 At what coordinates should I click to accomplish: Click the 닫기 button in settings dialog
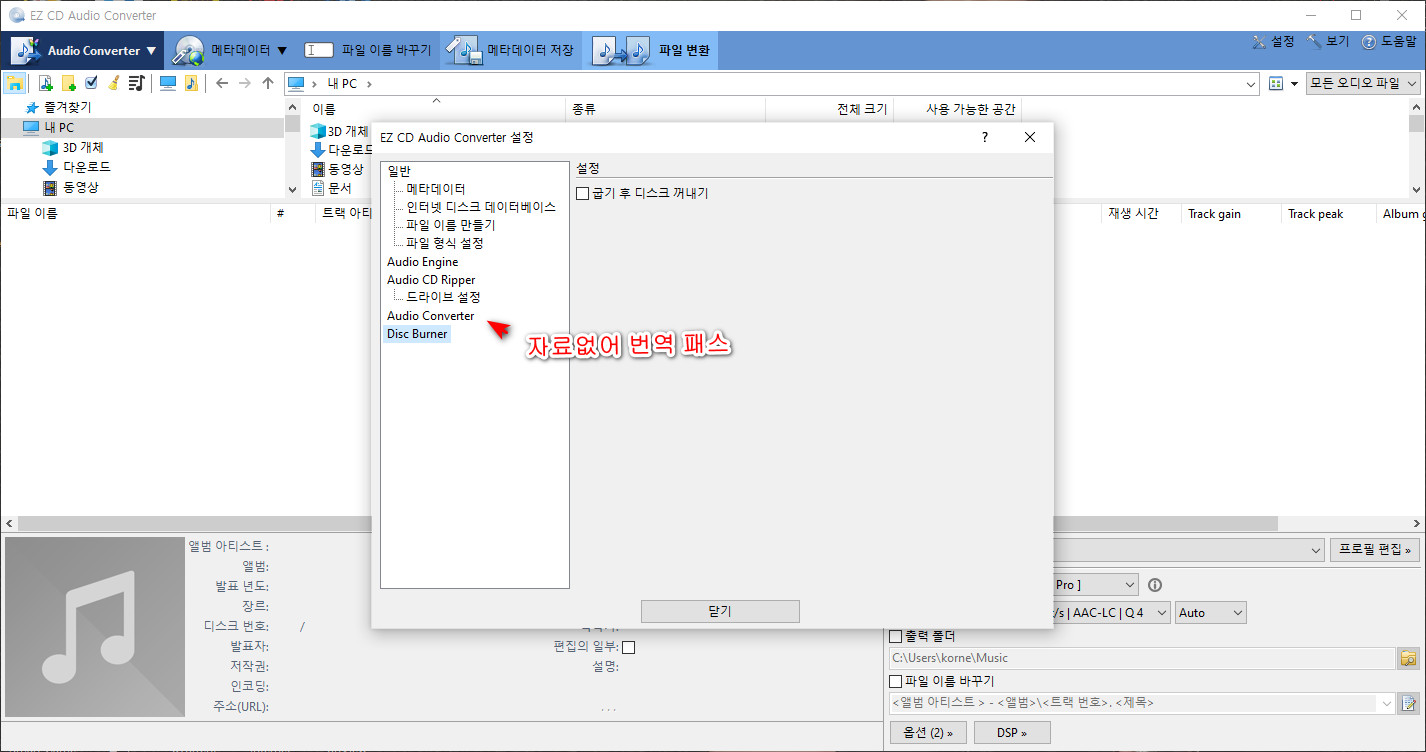point(720,611)
